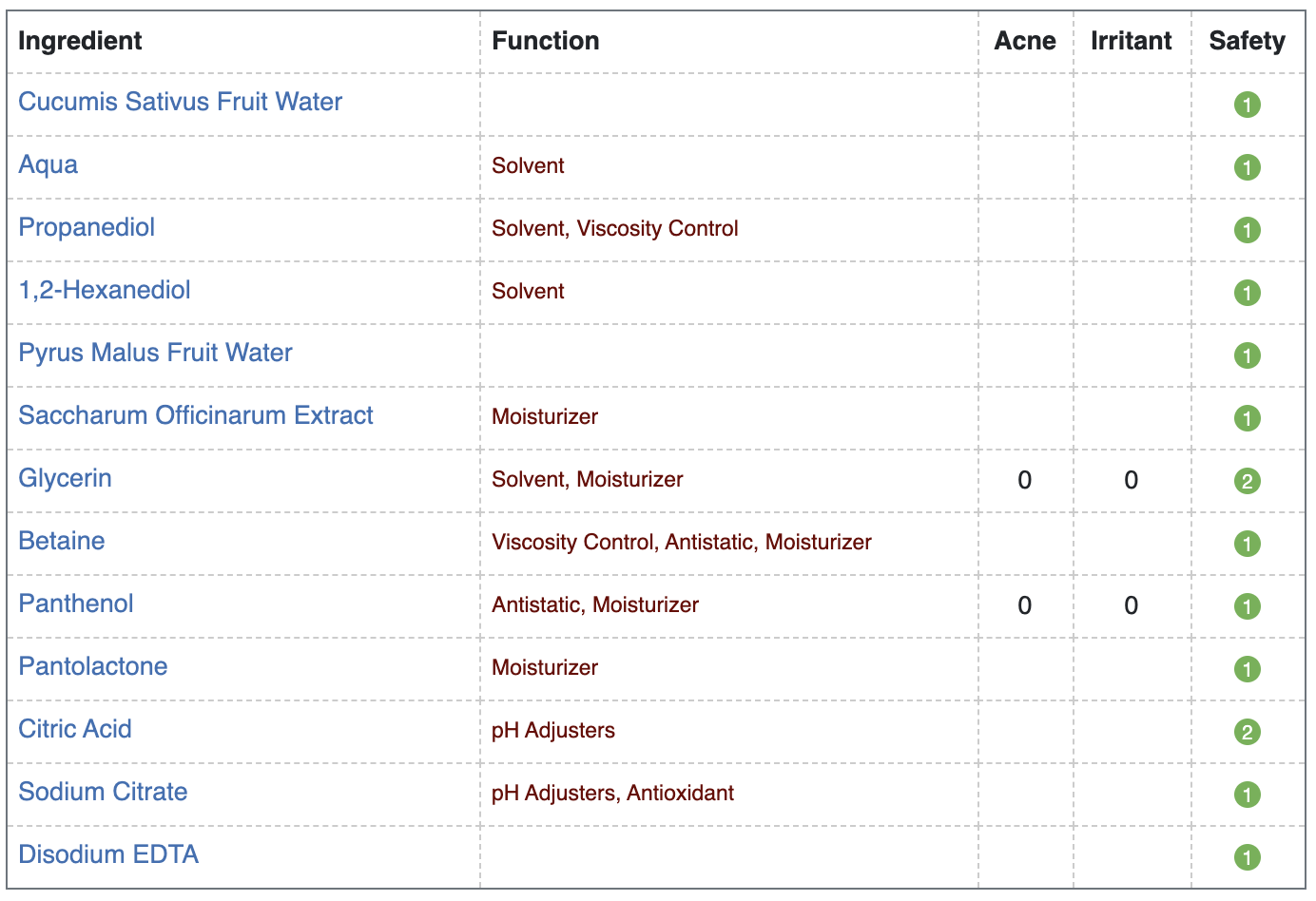1316x901 pixels.
Task: Follow the Saccharum Officinarum Extract link
Action: 196,415
